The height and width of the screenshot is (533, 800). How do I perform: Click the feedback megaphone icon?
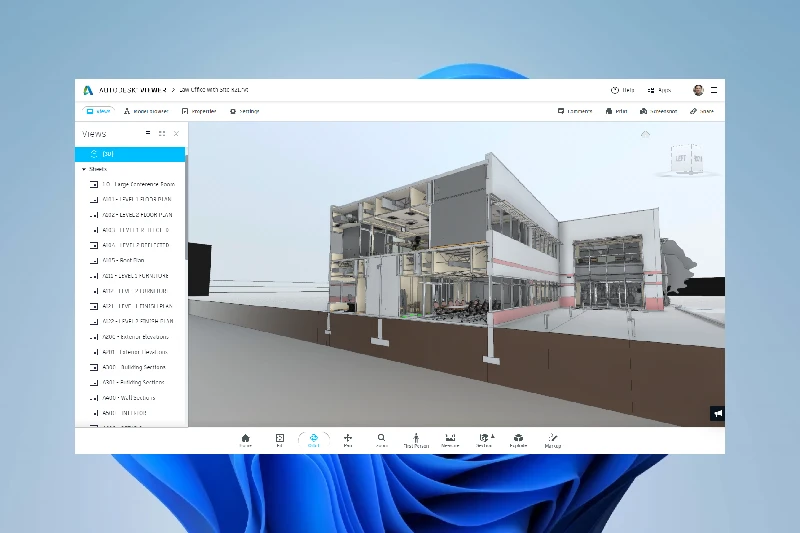(718, 414)
